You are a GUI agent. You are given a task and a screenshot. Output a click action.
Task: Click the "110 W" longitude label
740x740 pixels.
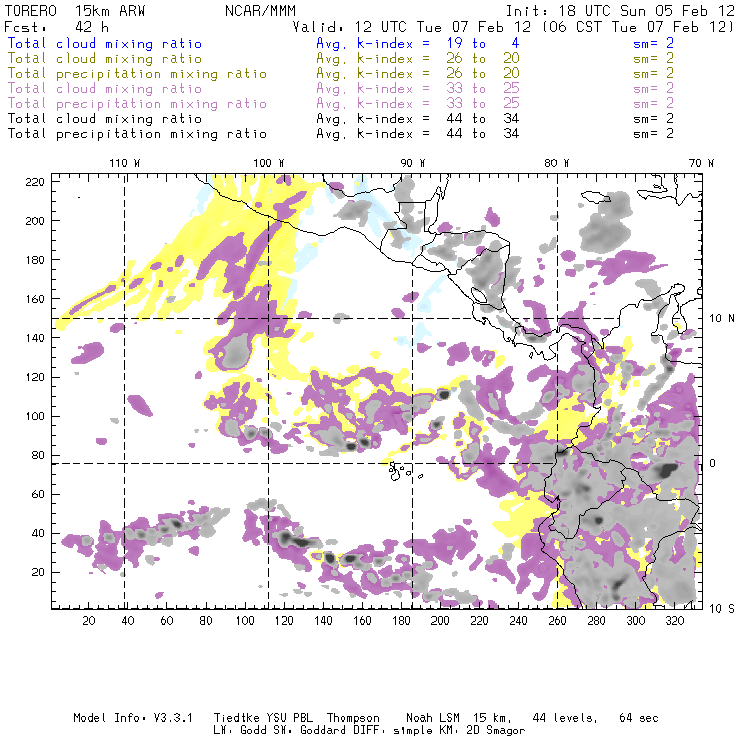tap(125, 163)
